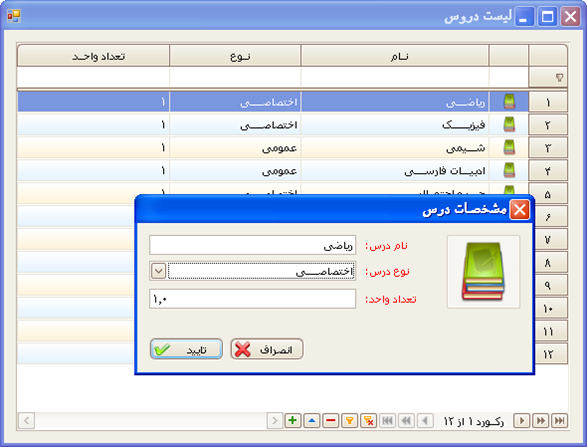Click the green plus add-record icon
This screenshot has height=447, width=587.
(x=293, y=420)
